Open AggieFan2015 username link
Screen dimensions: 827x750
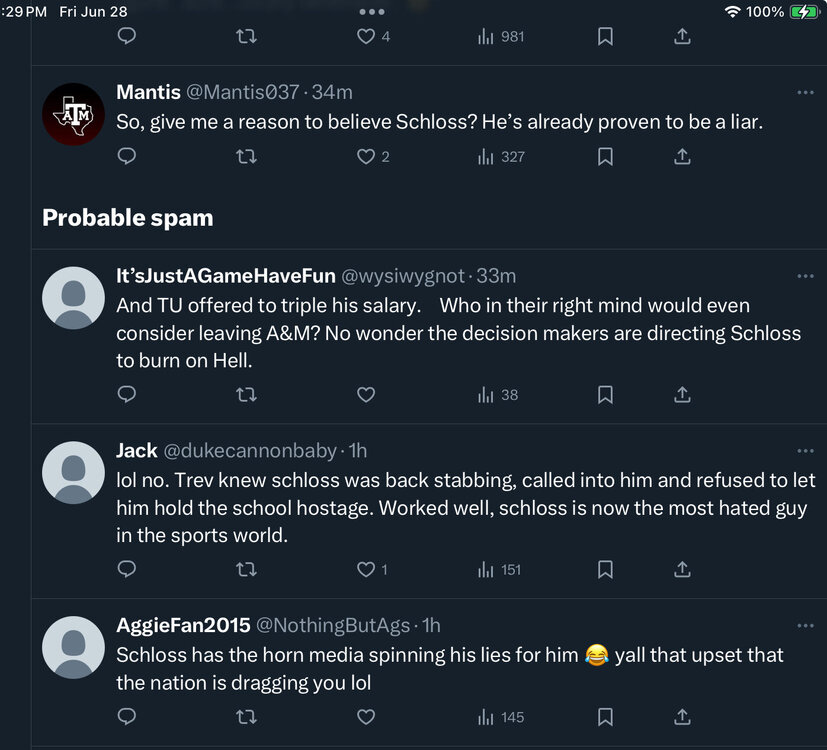[x=181, y=626]
